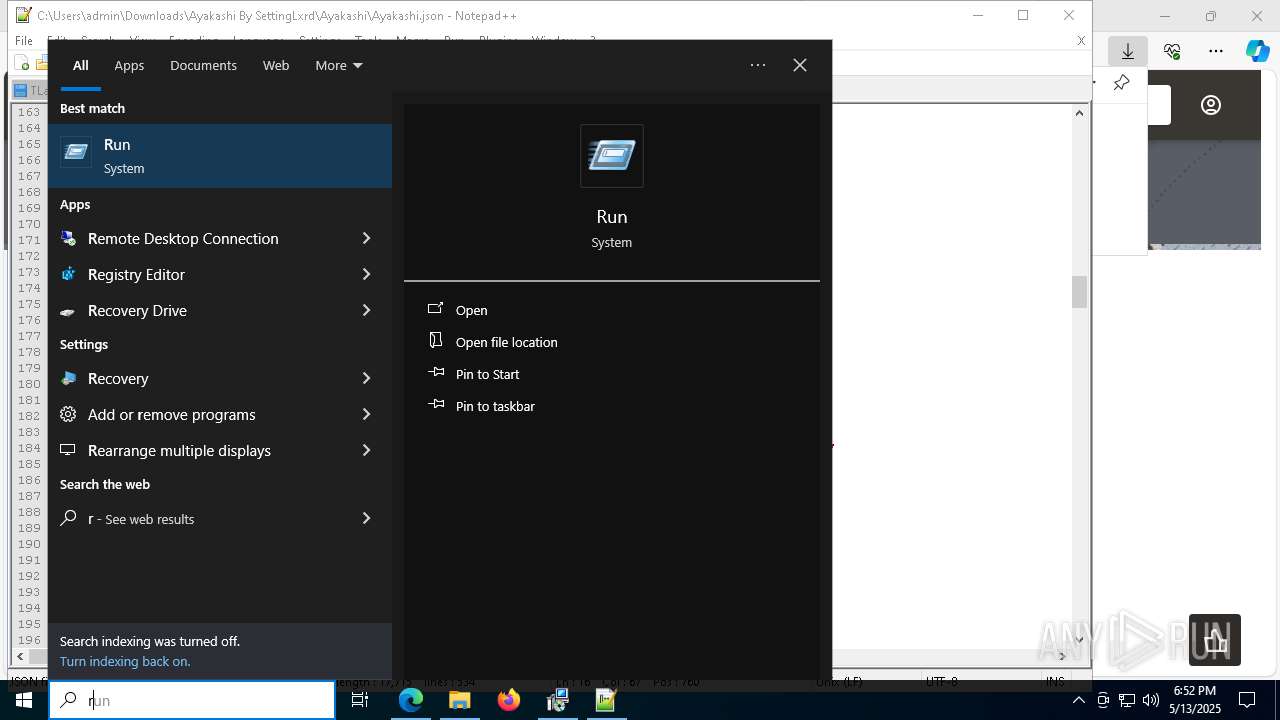Open Copilot in Edge toolbar
Screen dimensions: 1280x720
tap(1258, 51)
